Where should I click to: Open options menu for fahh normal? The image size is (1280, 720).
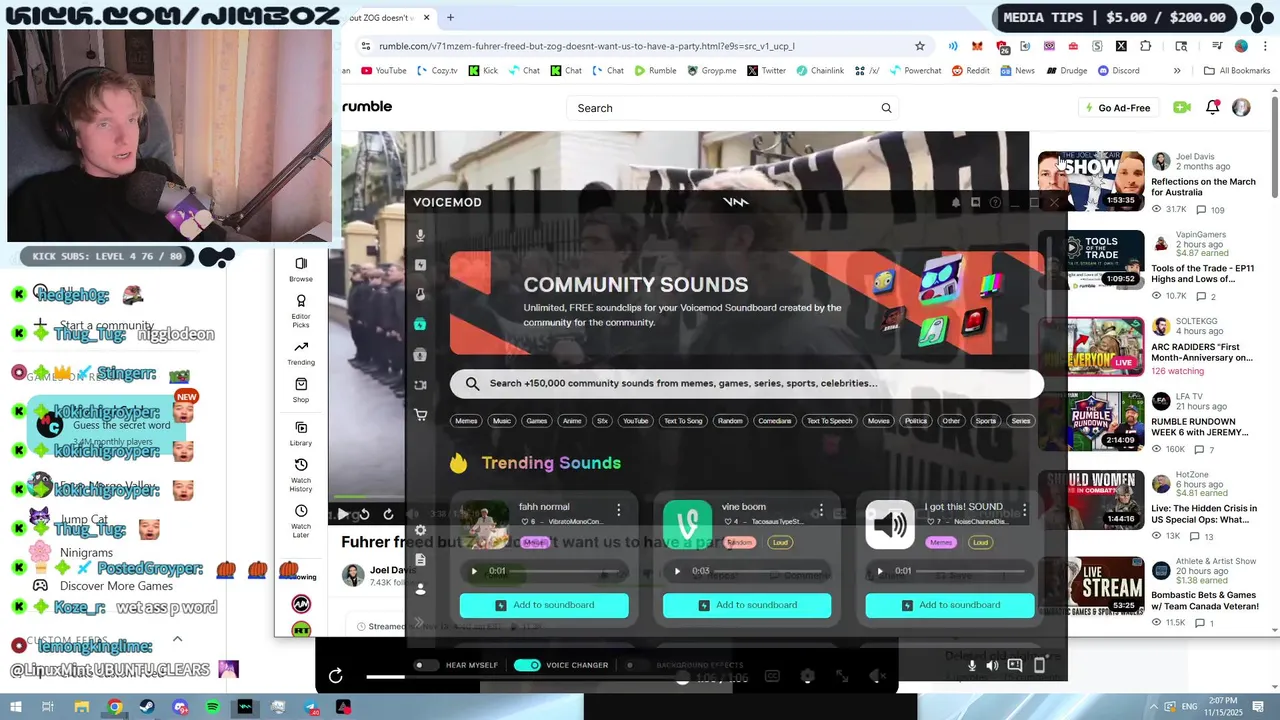click(618, 510)
